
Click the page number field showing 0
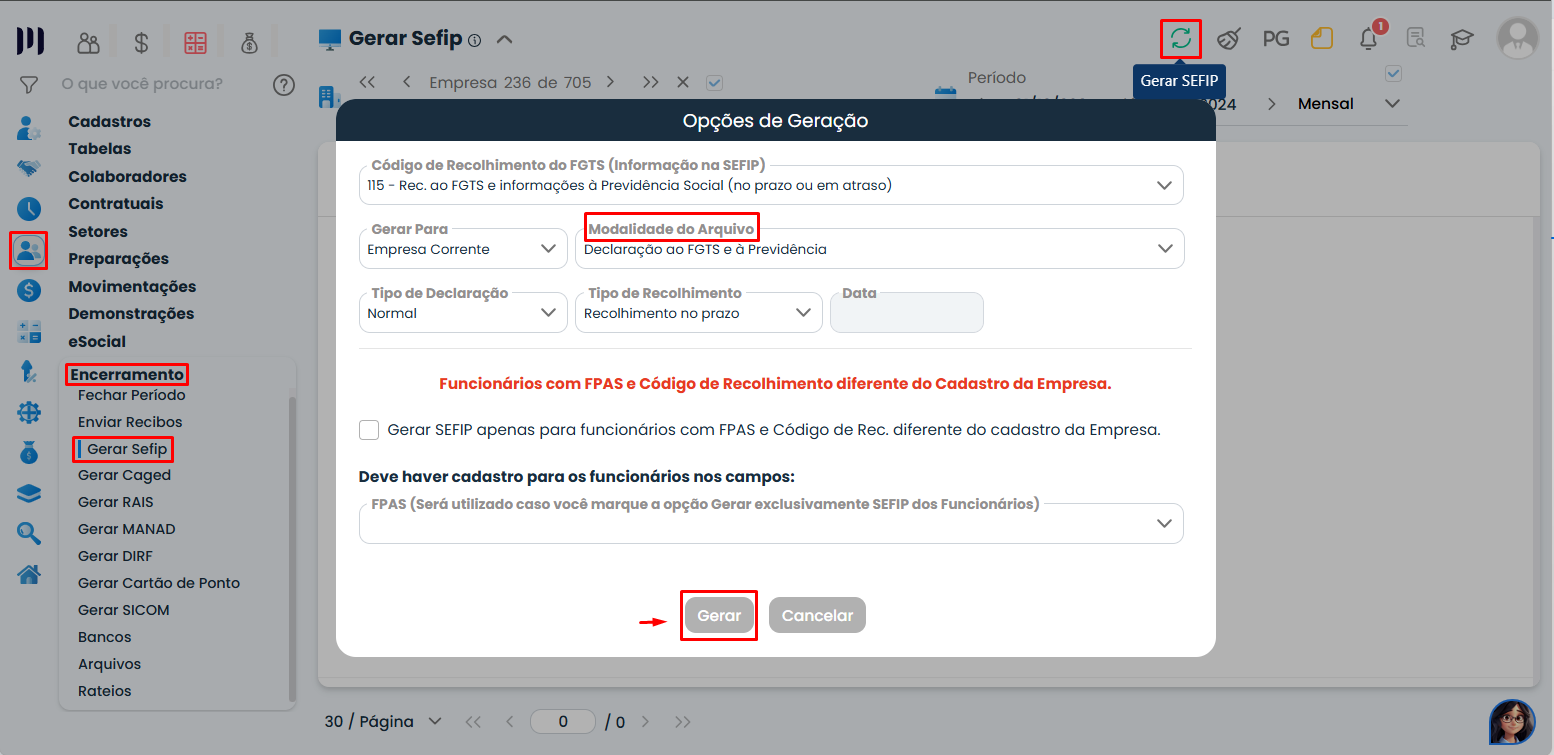[x=563, y=721]
